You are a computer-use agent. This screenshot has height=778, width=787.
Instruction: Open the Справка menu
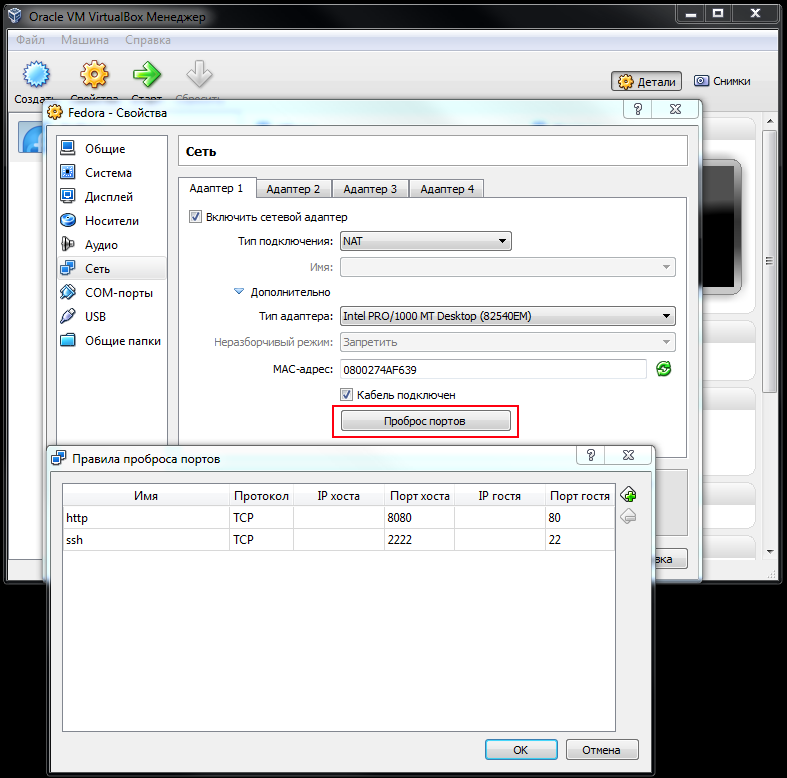[148, 40]
